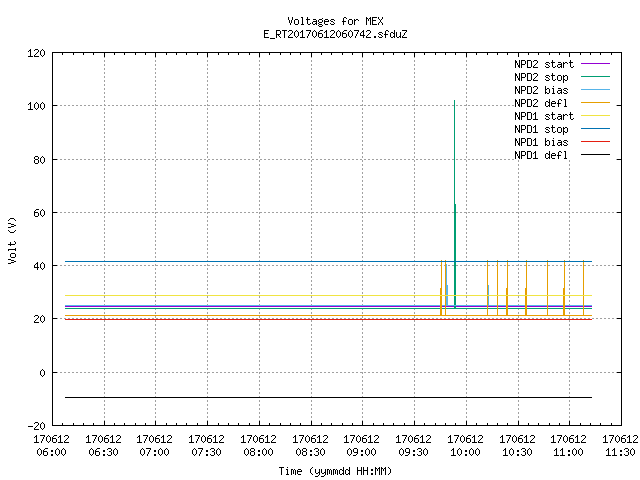
Task: Click the x-axis tick 170612 07:00
Action: (x=154, y=446)
